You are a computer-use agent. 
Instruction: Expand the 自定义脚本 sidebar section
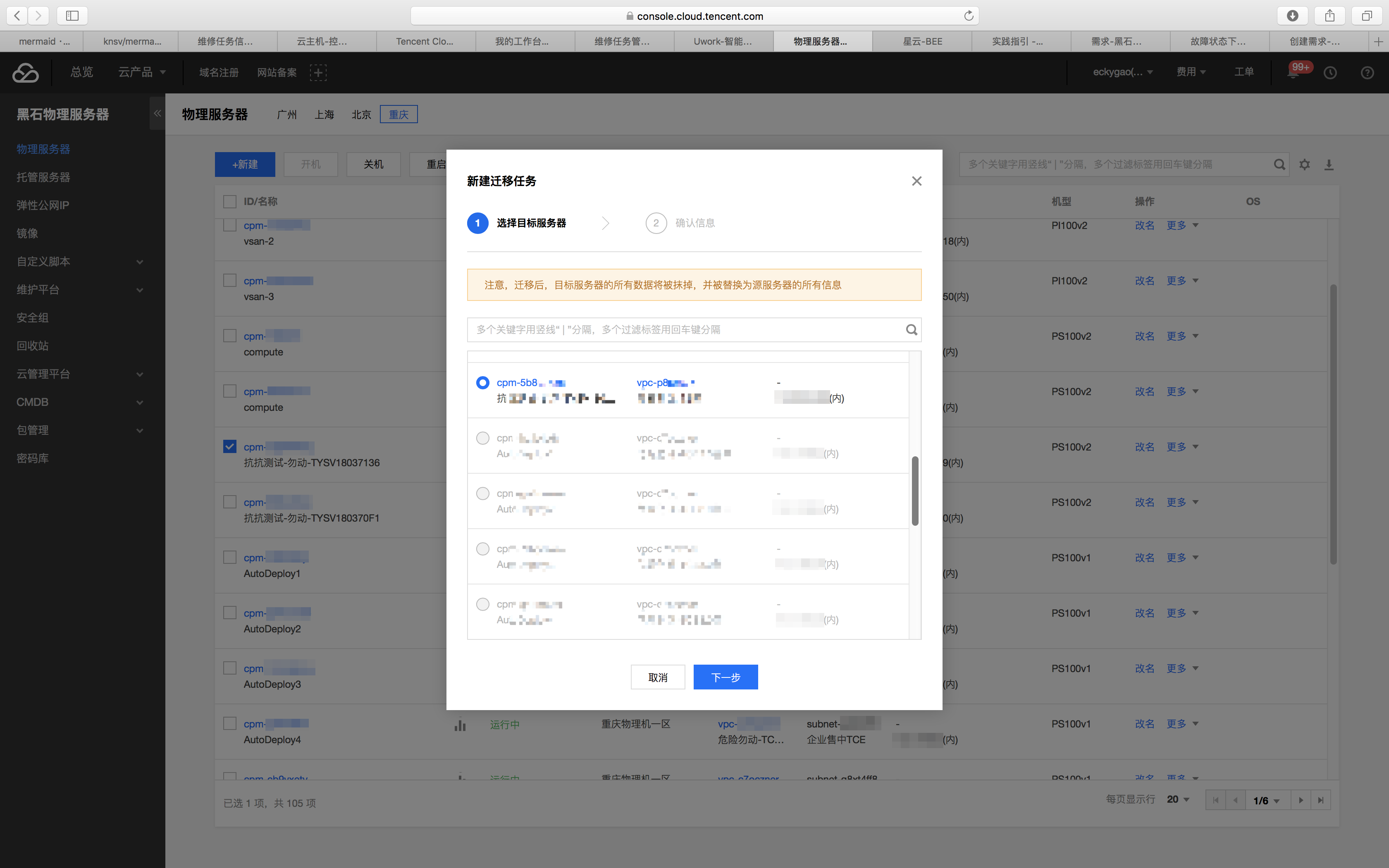[x=80, y=262]
